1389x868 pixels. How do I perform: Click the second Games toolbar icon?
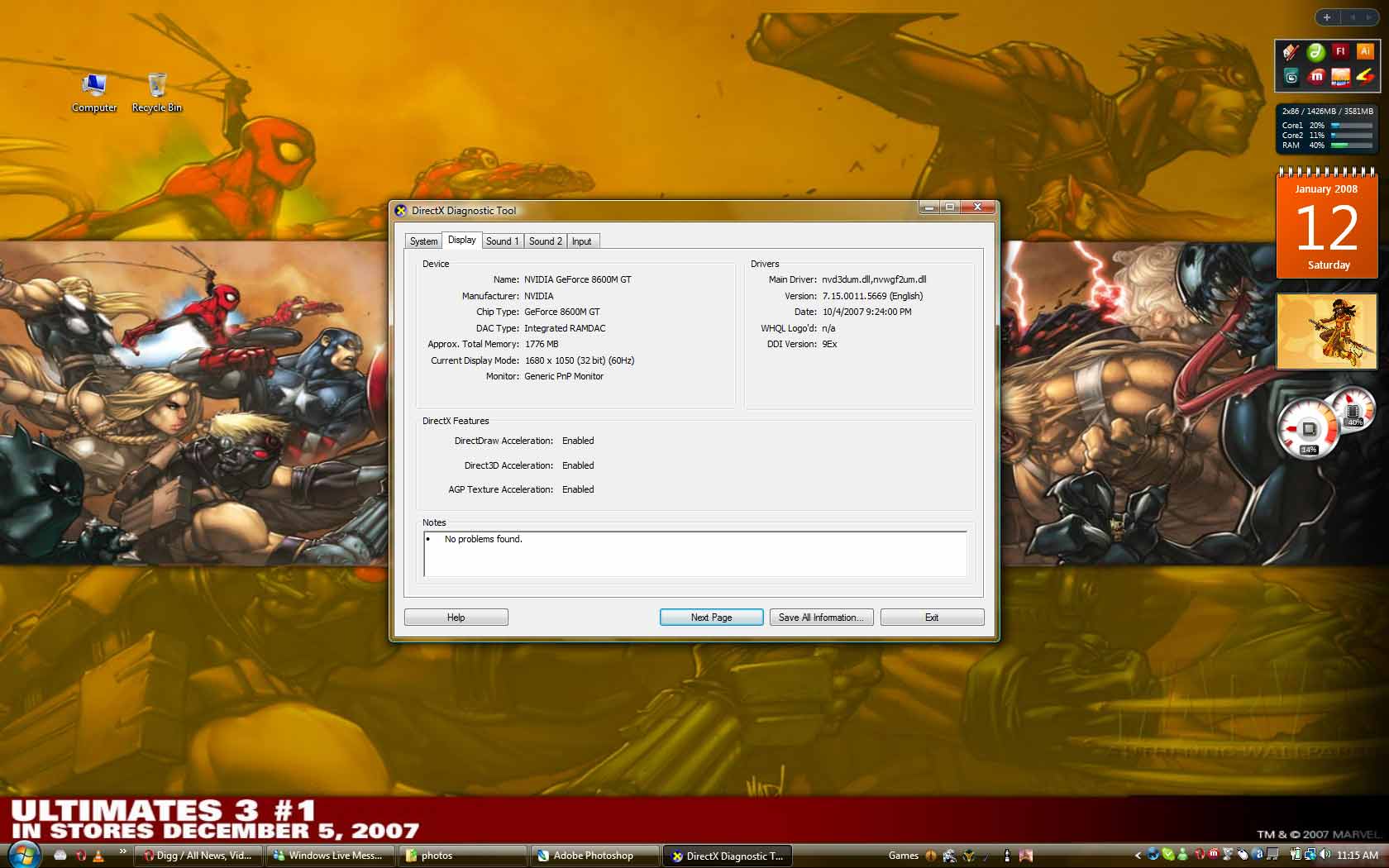point(950,856)
